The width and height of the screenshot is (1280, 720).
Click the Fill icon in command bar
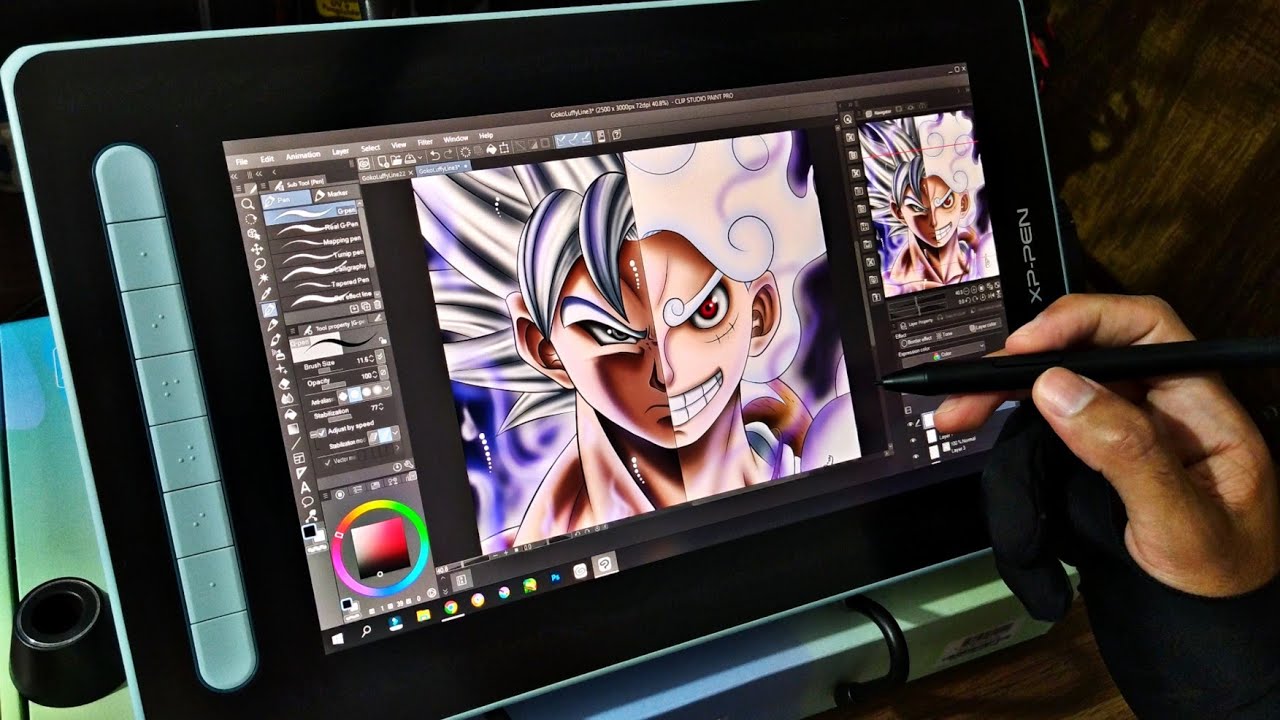[491, 149]
